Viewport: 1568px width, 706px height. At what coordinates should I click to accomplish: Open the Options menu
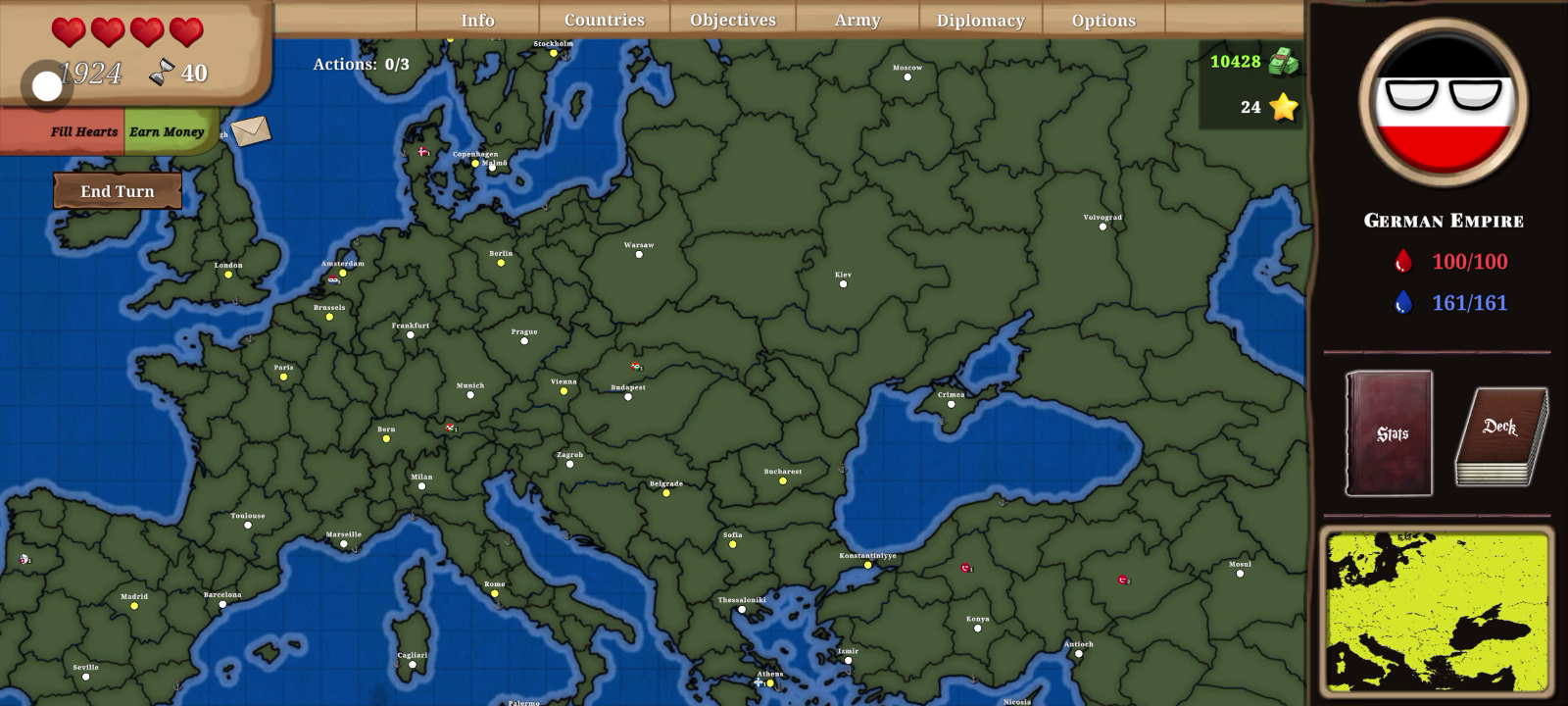point(1103,20)
